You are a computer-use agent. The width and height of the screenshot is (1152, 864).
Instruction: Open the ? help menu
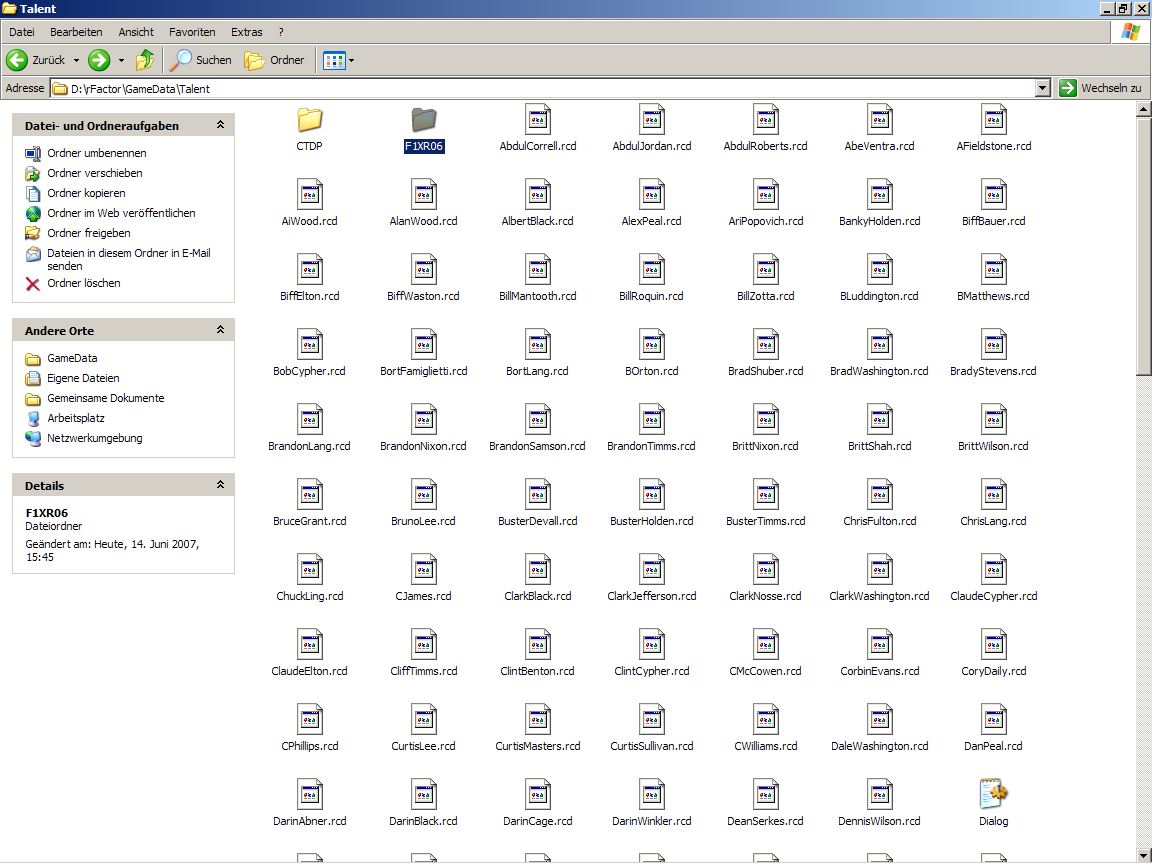pos(281,32)
